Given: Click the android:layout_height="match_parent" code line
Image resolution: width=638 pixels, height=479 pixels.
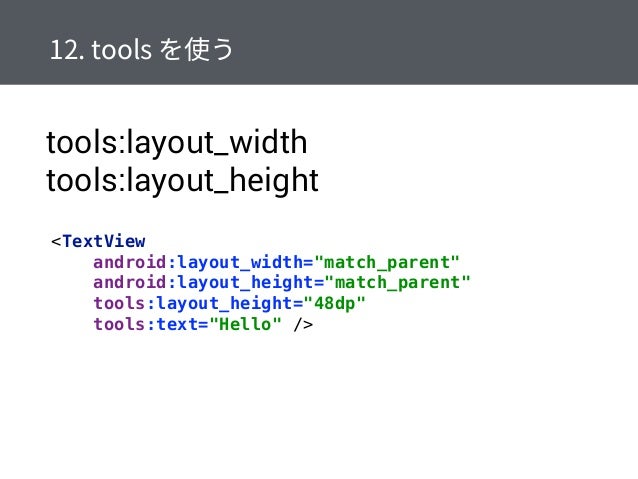Looking at the screenshot, I should (x=282, y=283).
